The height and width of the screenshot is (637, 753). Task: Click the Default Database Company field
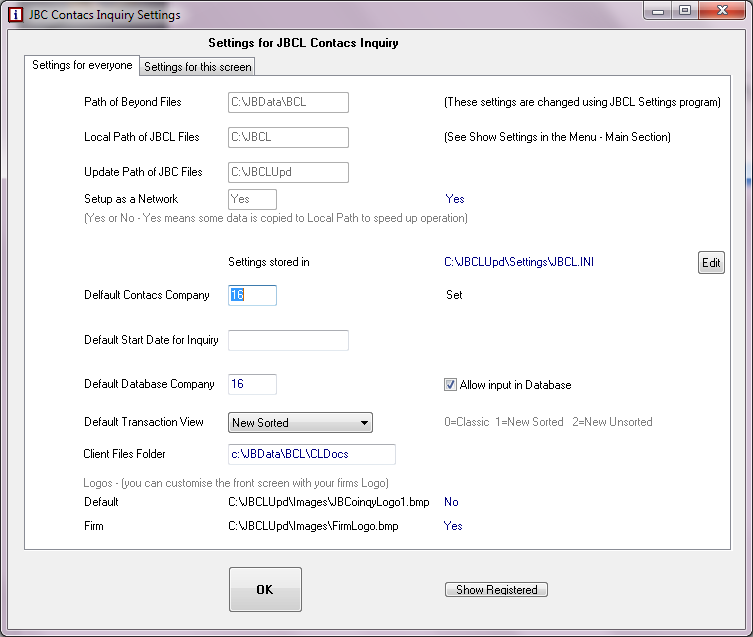coord(252,384)
